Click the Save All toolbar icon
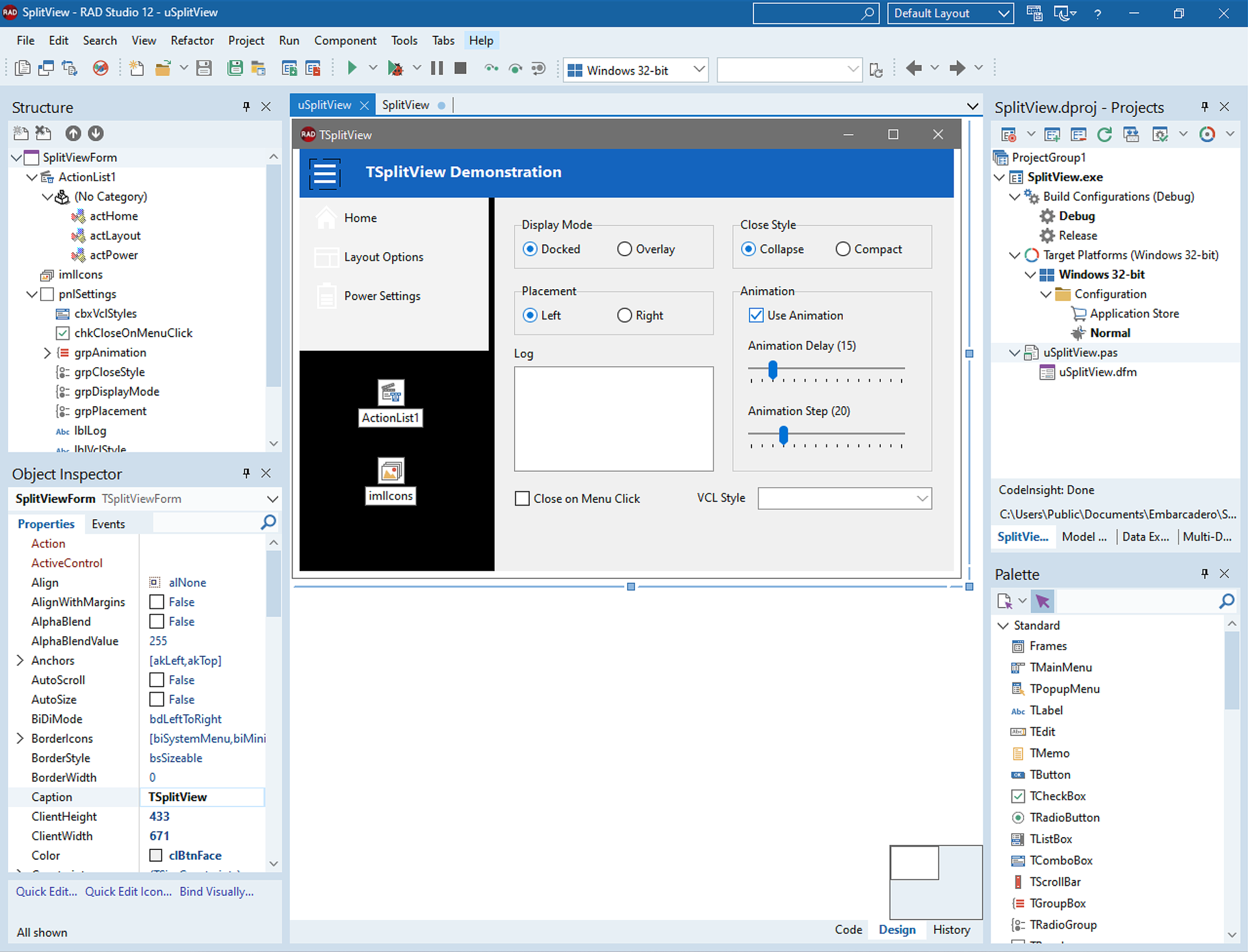1248x952 pixels. point(235,68)
